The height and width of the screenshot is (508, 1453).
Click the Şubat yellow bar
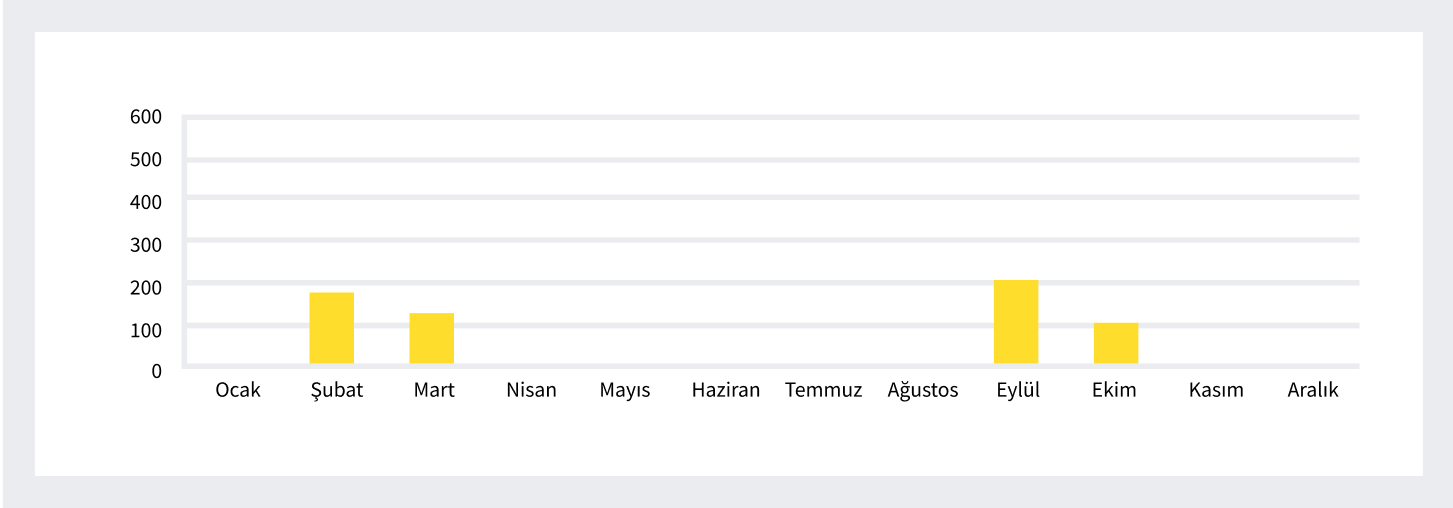click(x=331, y=328)
